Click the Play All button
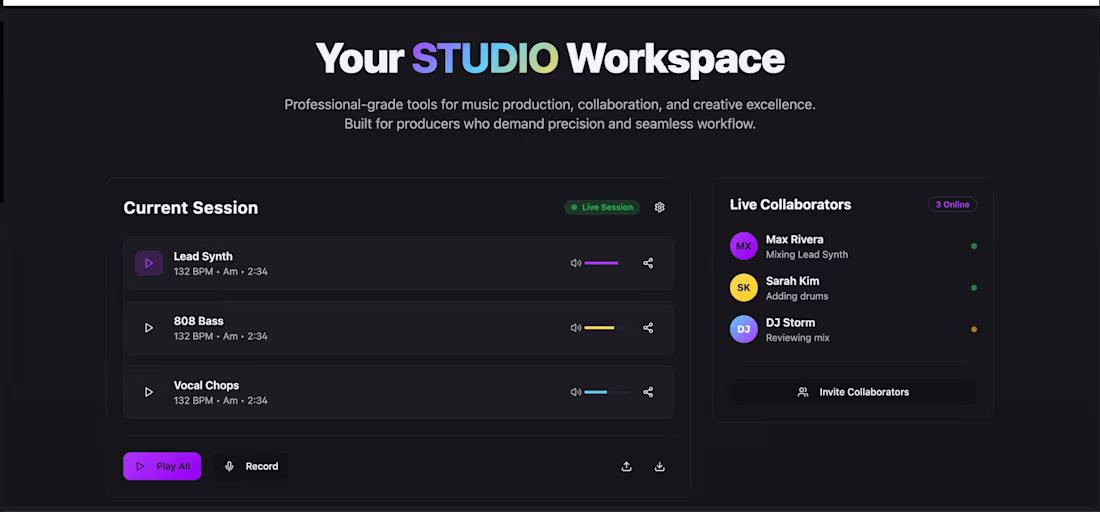 162,466
